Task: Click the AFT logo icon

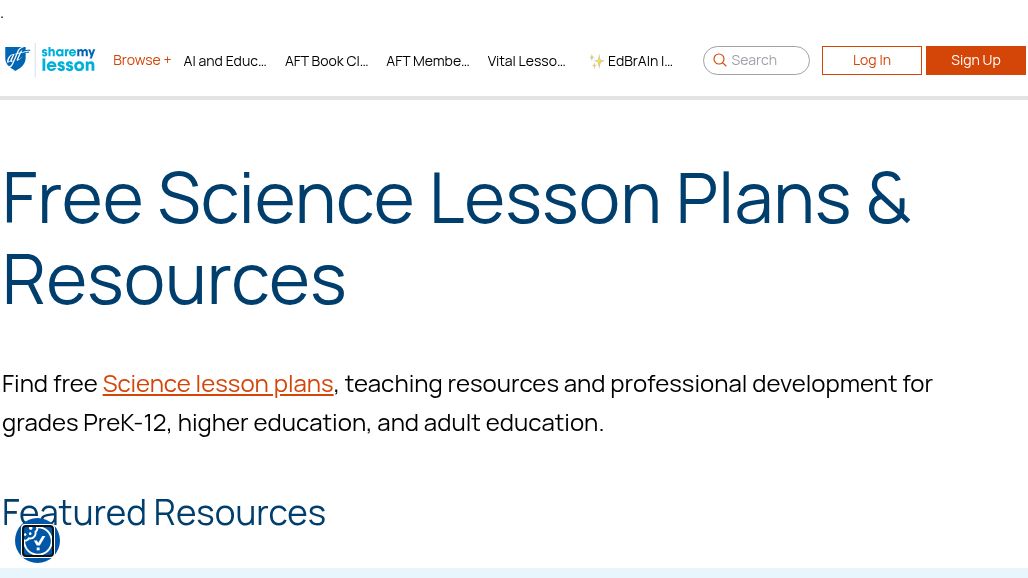Action: coord(16,60)
